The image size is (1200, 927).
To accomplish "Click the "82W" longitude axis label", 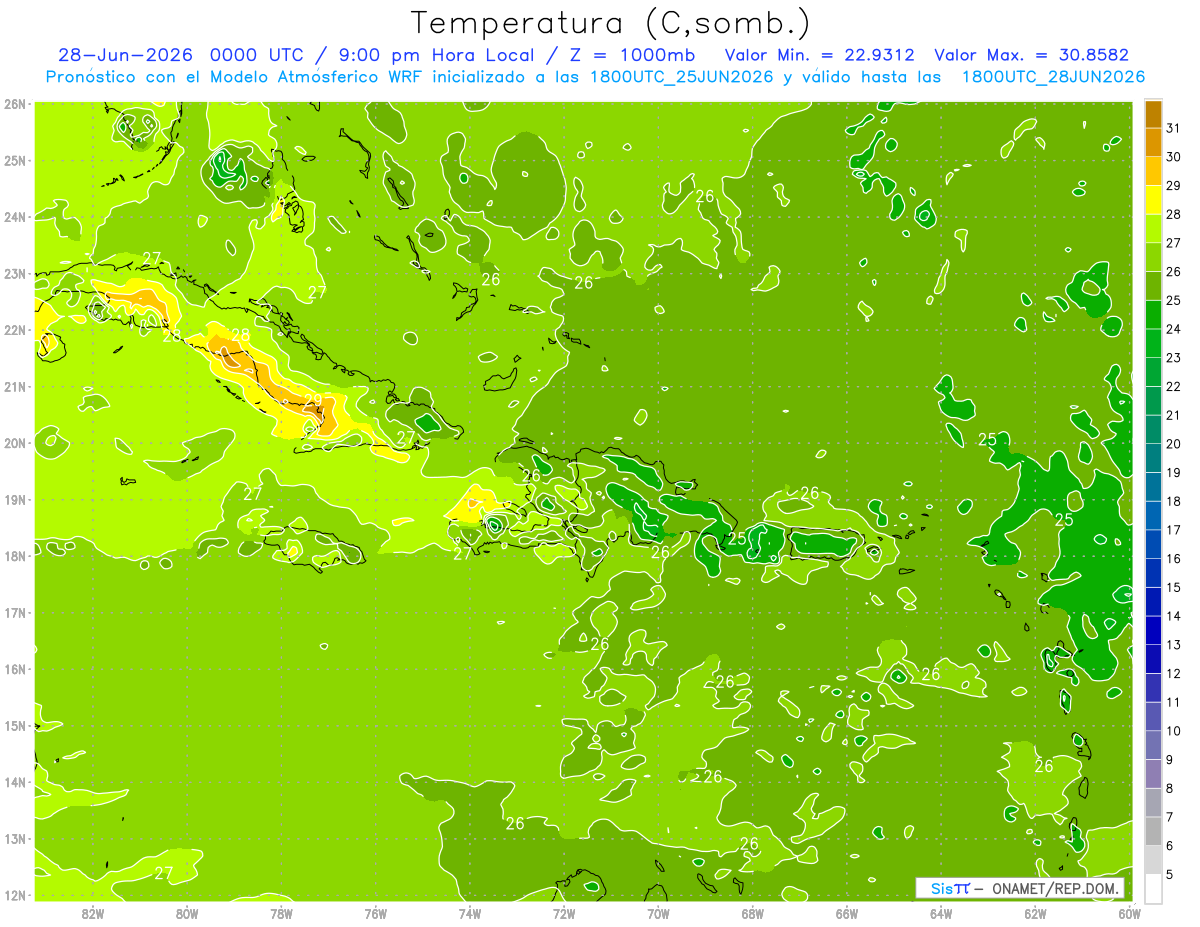I will pos(93,913).
